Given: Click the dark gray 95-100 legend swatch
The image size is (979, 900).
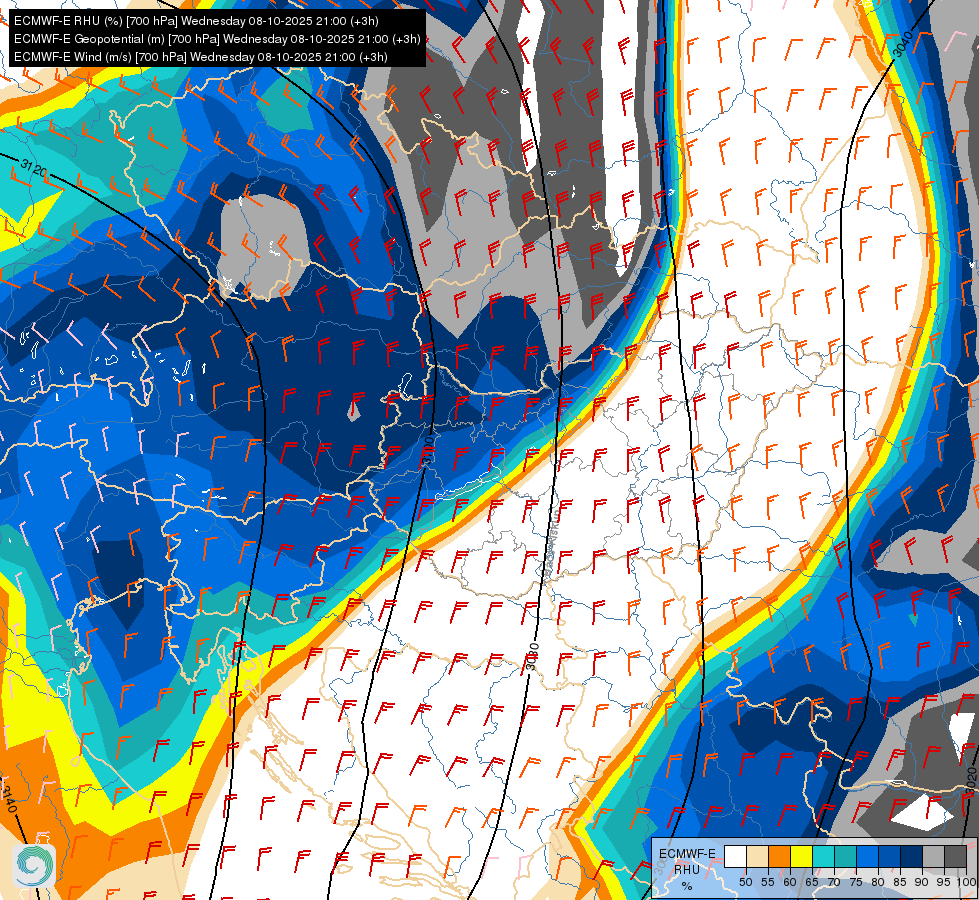Looking at the screenshot, I should tap(955, 856).
